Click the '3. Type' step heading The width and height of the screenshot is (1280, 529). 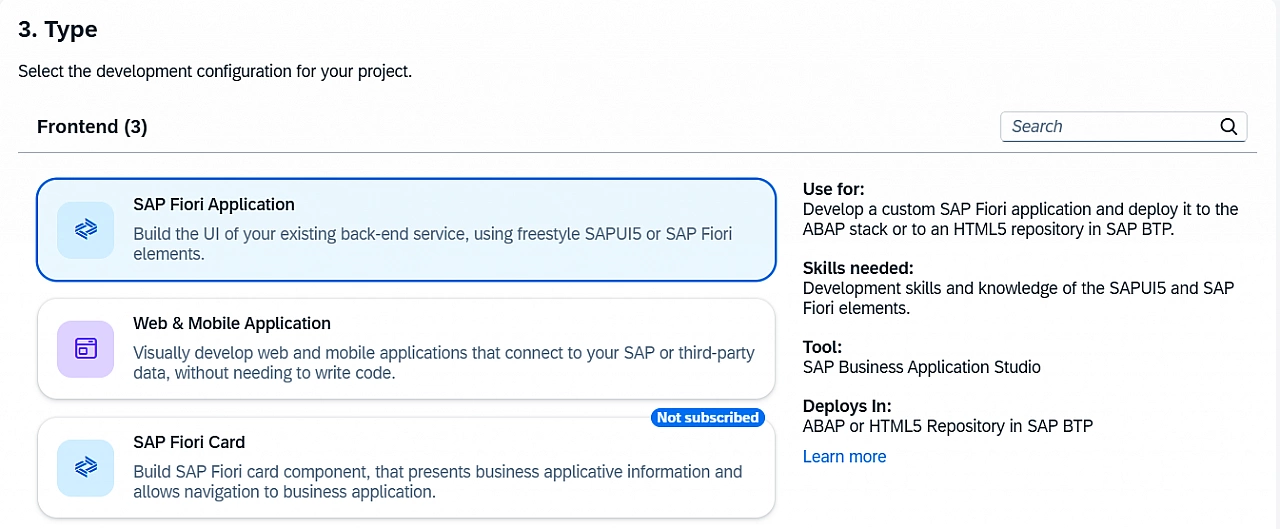(x=58, y=30)
